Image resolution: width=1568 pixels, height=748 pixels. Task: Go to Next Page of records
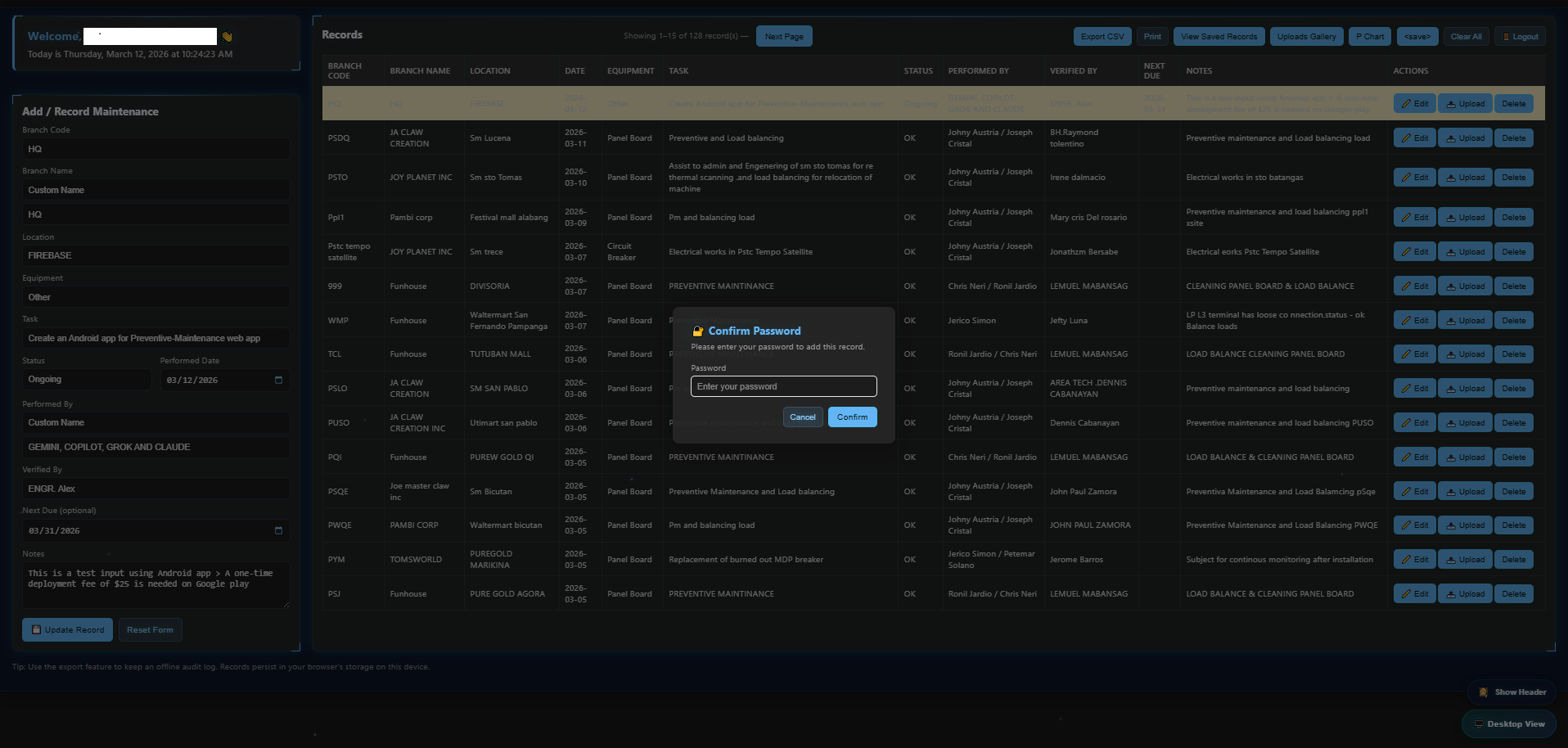tap(783, 37)
